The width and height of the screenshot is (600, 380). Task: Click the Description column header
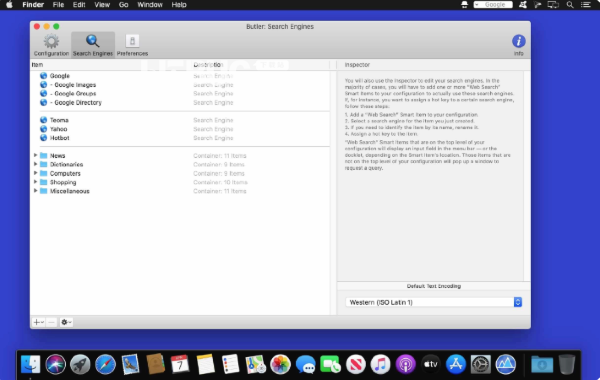pyautogui.click(x=261, y=65)
